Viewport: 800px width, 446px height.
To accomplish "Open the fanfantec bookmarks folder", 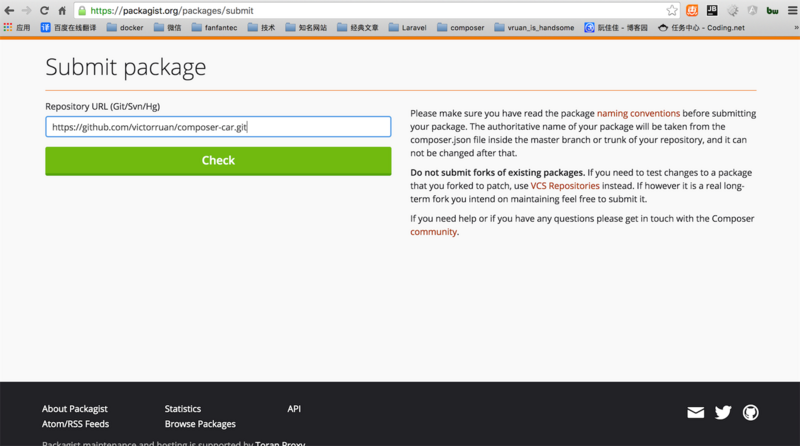I will [x=215, y=28].
